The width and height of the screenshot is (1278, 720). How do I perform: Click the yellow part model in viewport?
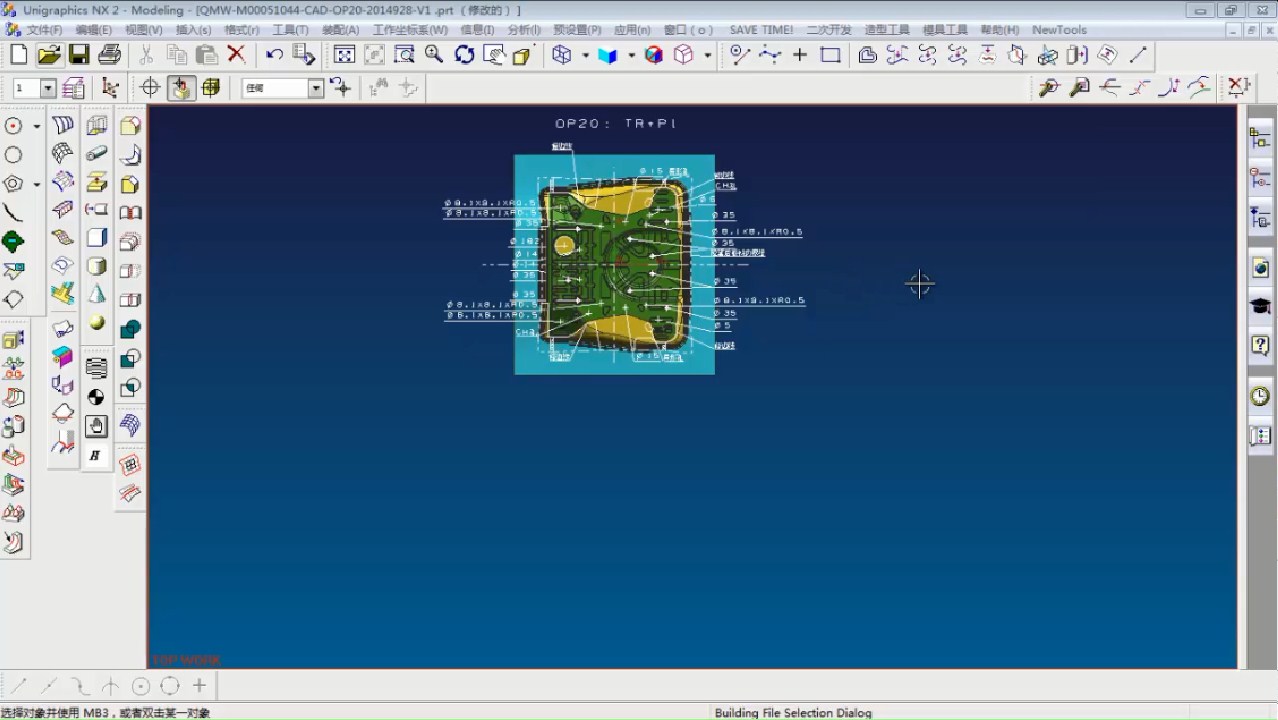point(610,200)
